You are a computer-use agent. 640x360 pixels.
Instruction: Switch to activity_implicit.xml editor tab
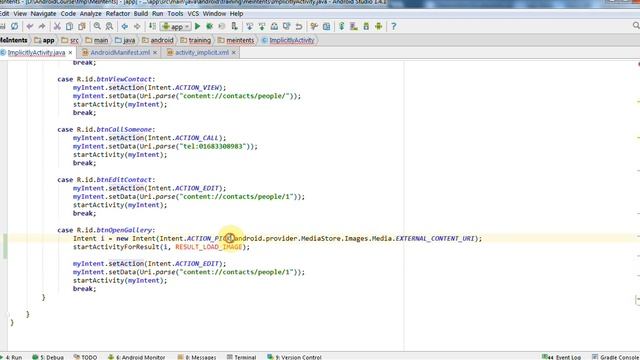(202, 53)
